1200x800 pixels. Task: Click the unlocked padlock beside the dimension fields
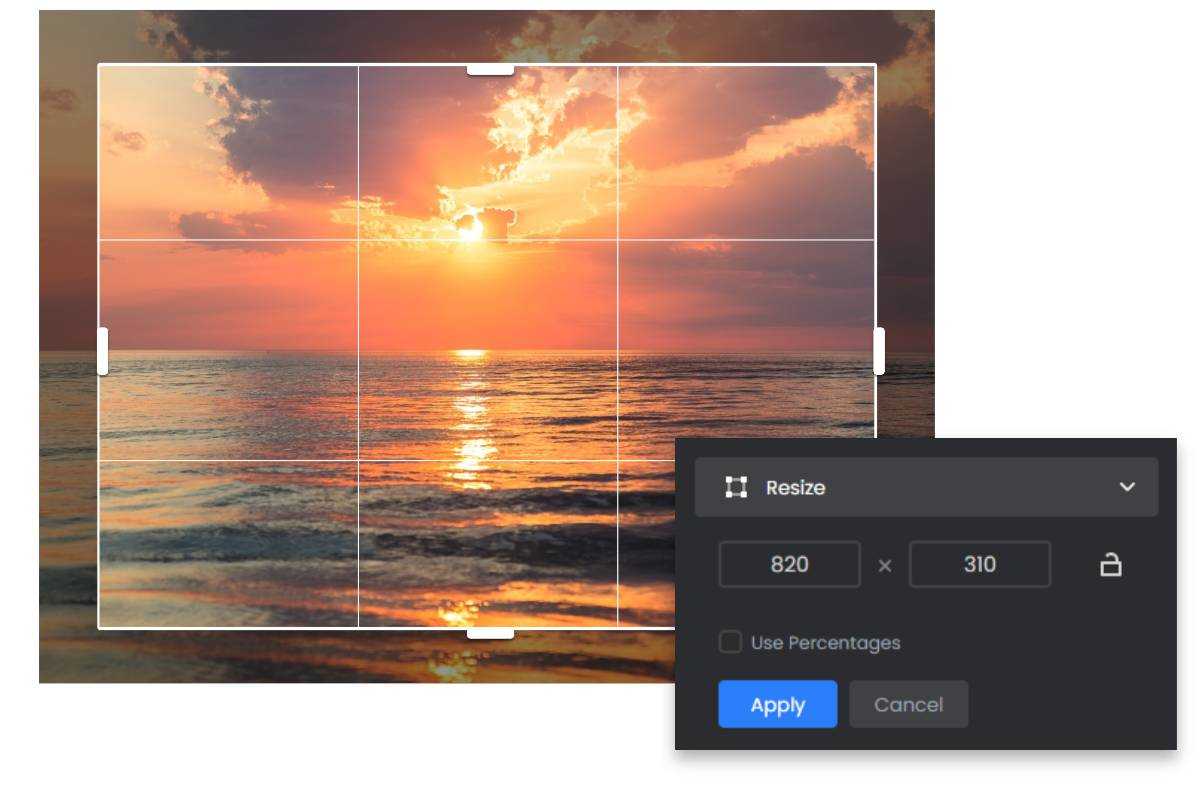pos(1113,564)
